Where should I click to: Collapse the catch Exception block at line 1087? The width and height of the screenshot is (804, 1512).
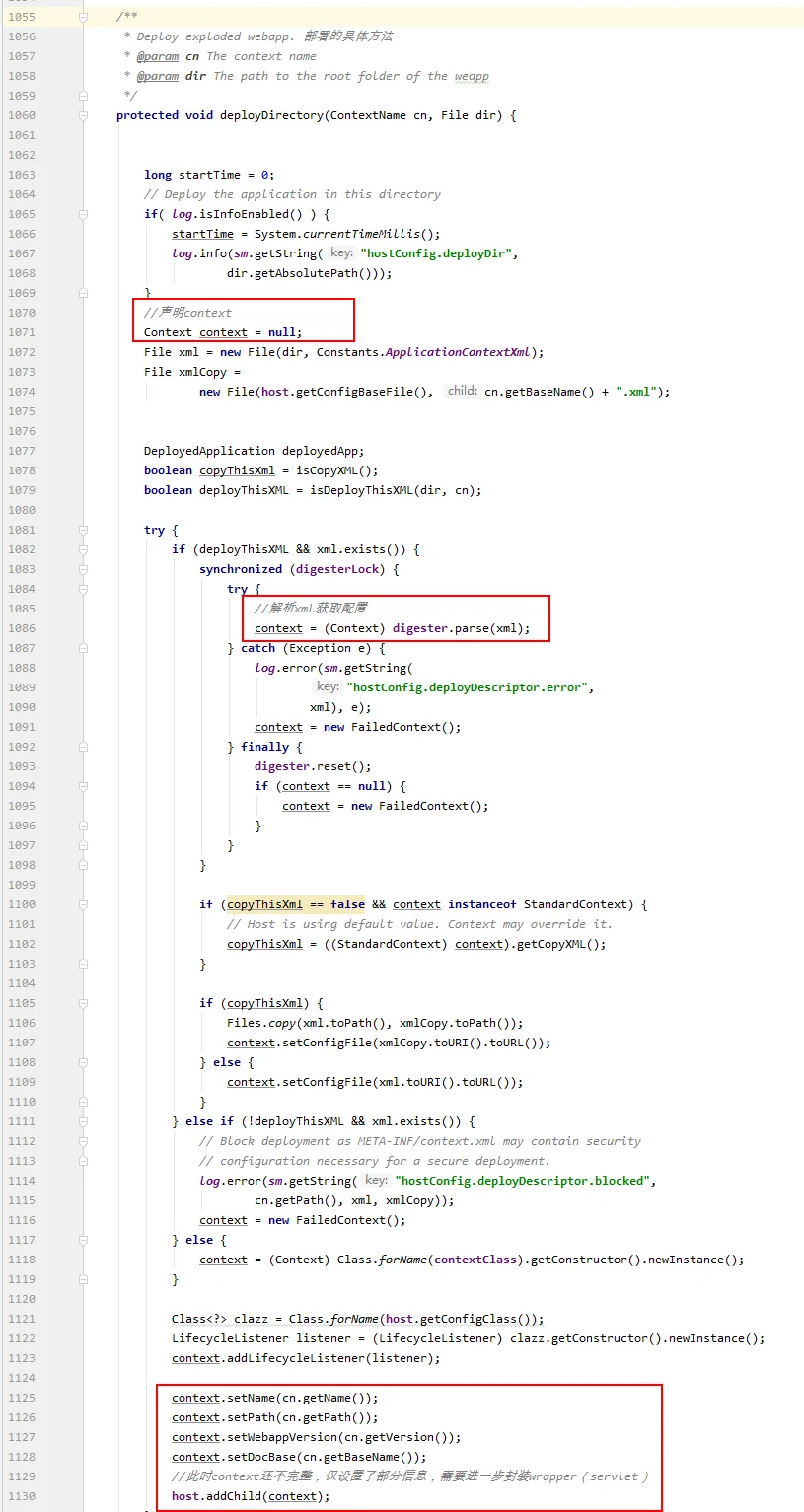coord(84,648)
